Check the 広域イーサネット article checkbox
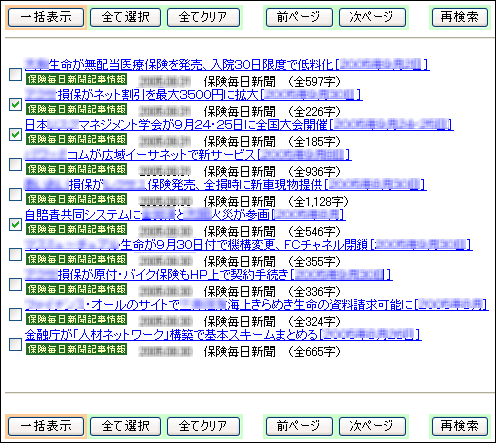Viewport: 496px width, 443px height. [x=15, y=164]
